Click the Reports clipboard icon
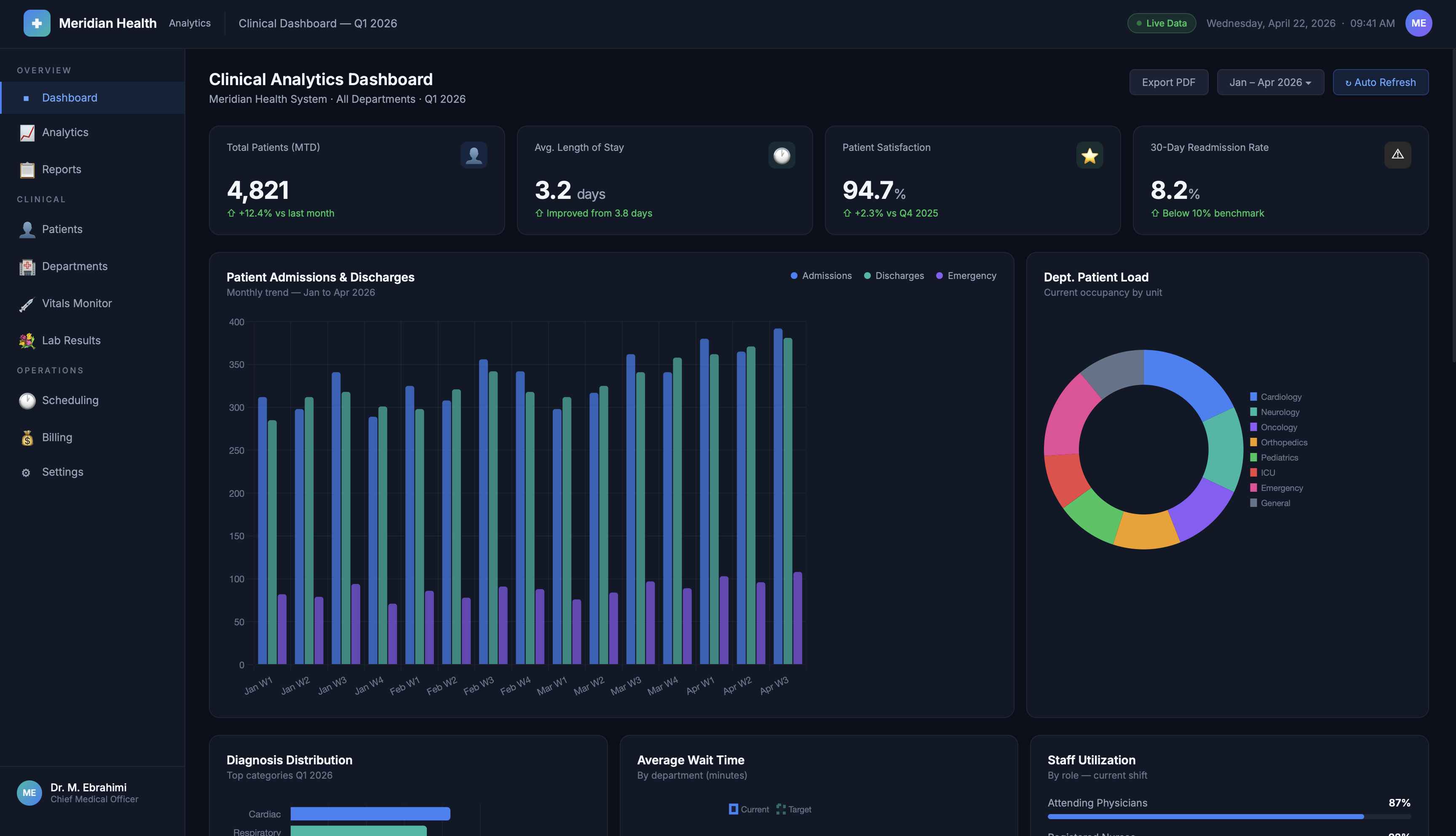The width and height of the screenshot is (1456, 836). point(27,170)
